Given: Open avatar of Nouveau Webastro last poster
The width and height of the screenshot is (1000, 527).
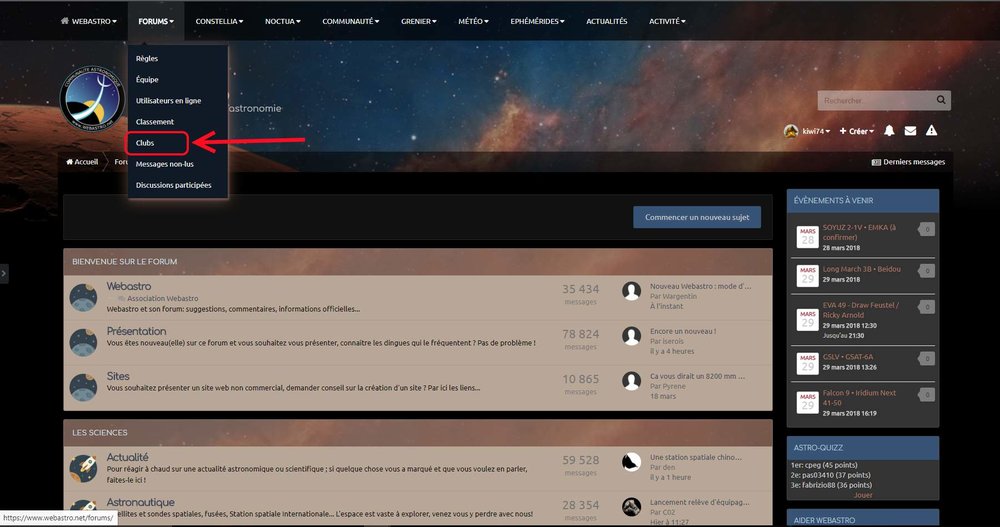Looking at the screenshot, I should (631, 291).
